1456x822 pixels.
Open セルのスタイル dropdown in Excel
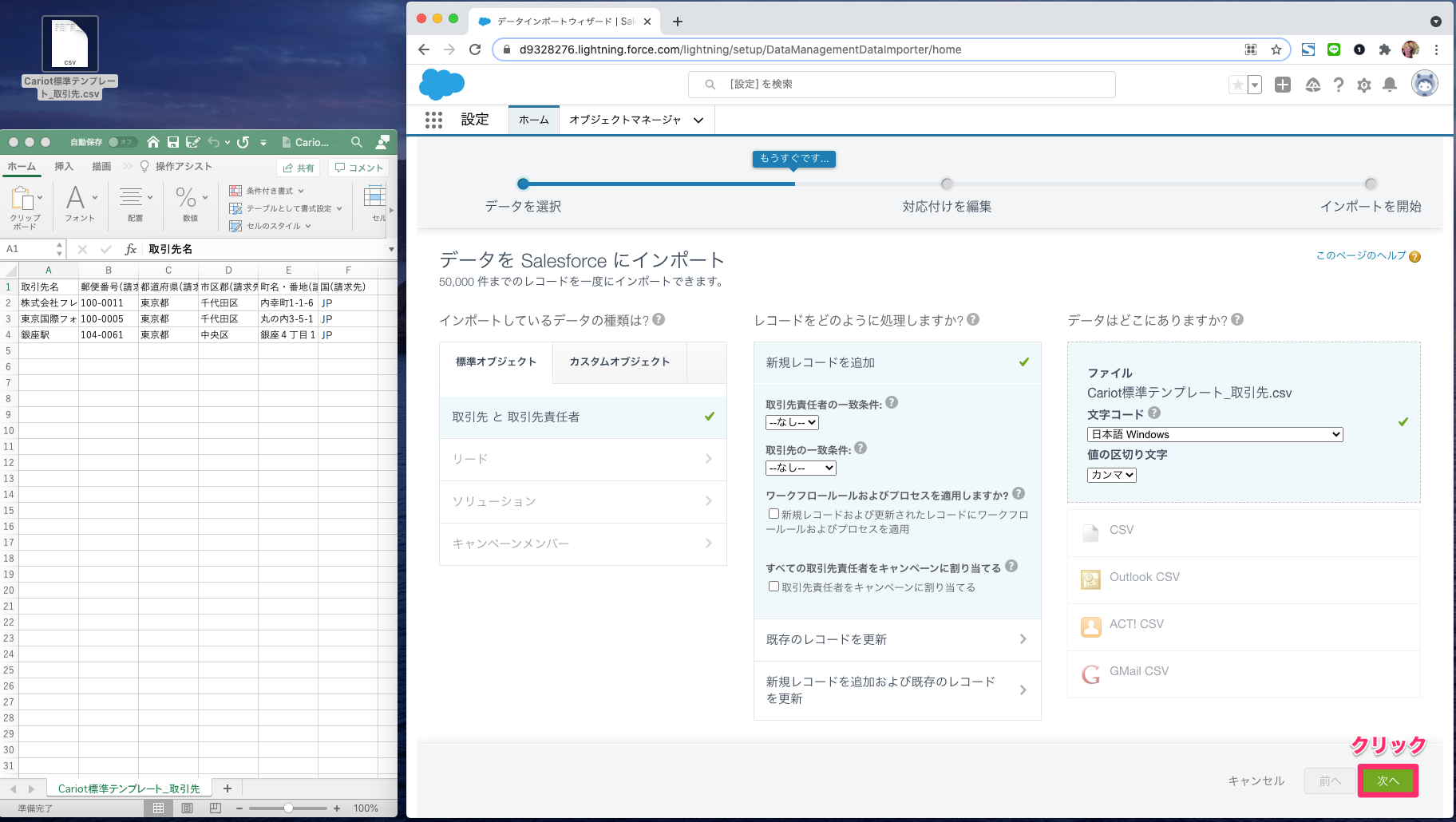coord(270,226)
